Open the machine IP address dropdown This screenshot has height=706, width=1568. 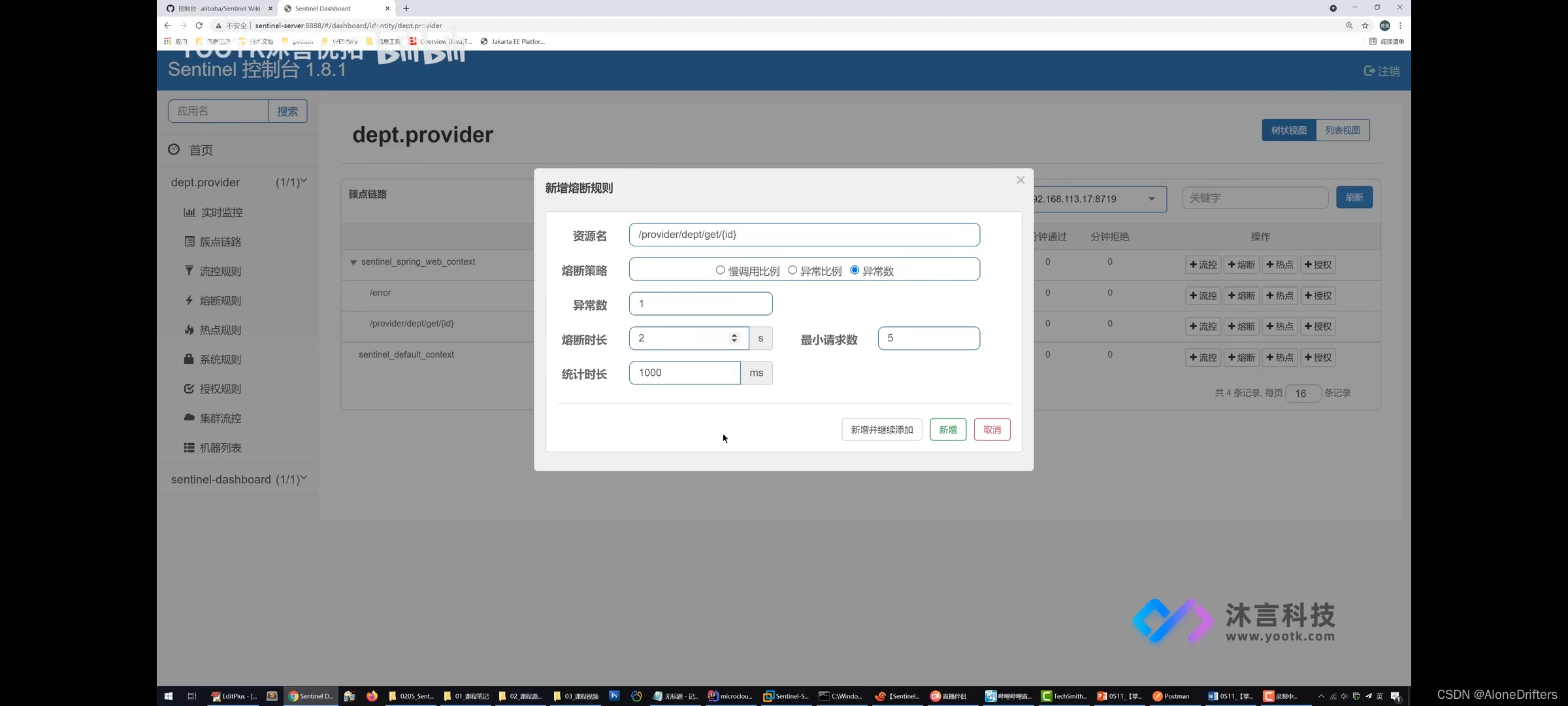pos(1100,199)
